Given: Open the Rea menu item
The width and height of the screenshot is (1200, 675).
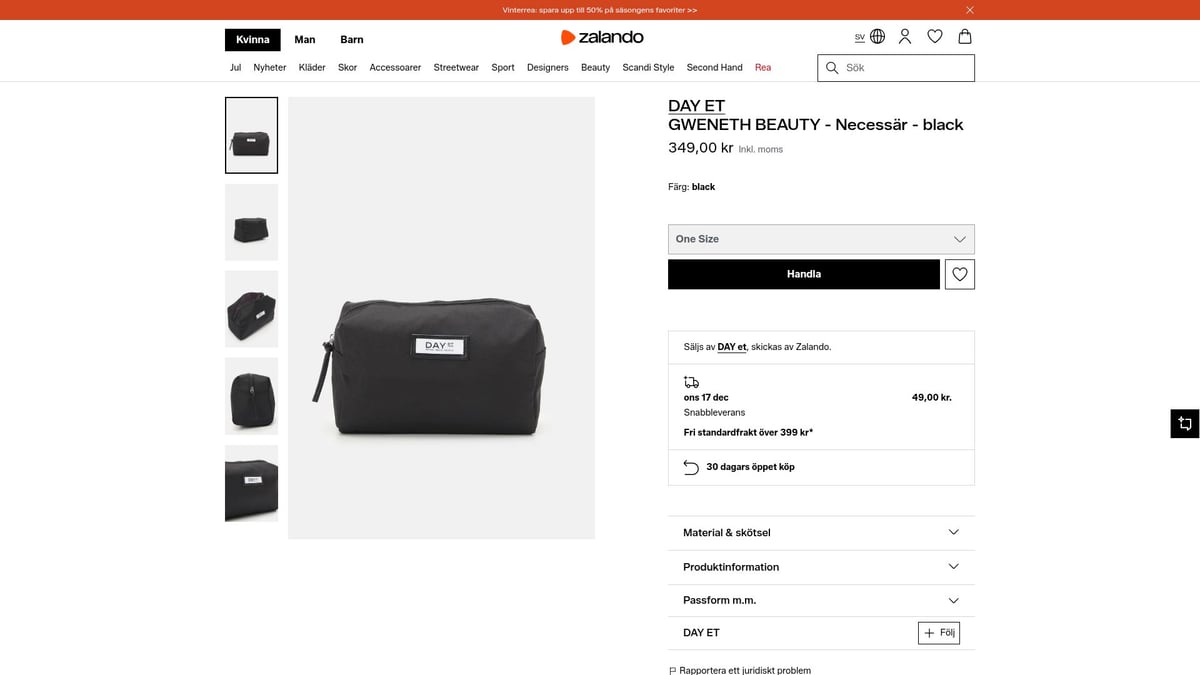Looking at the screenshot, I should tap(763, 67).
